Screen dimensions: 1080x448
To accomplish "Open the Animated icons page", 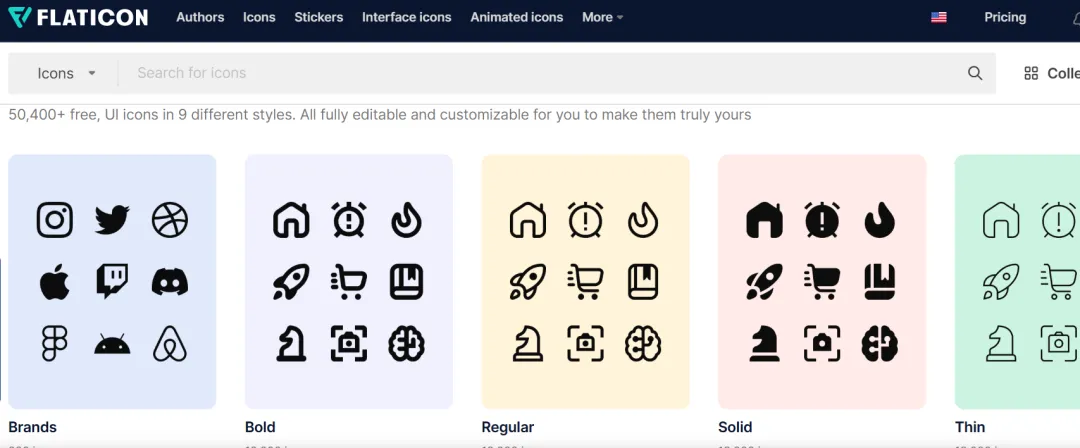I will coord(517,17).
